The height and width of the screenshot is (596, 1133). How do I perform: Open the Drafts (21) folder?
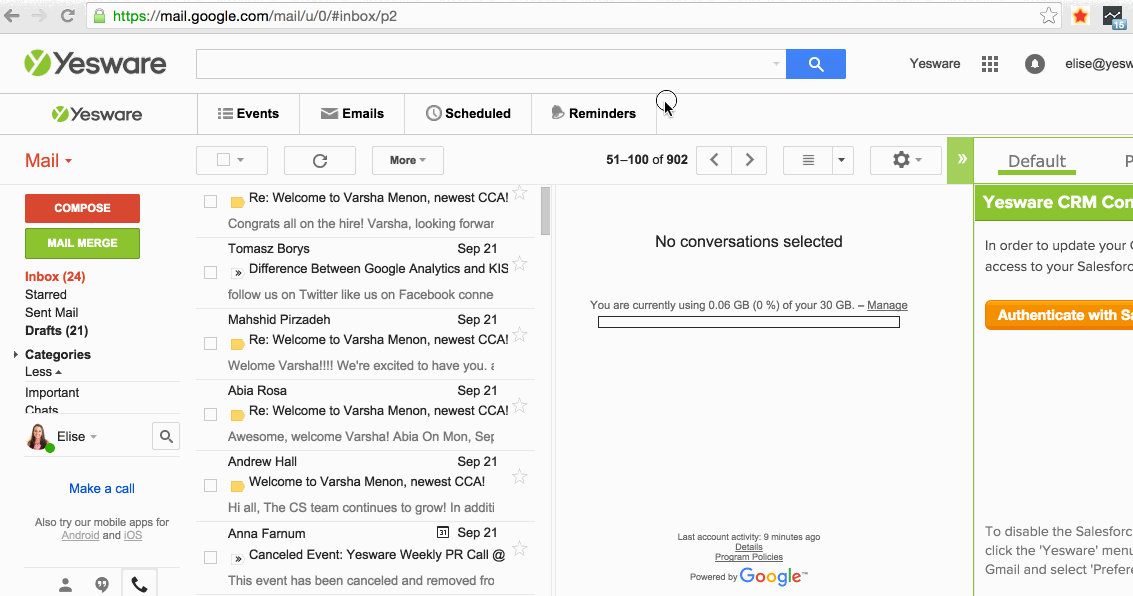(x=56, y=331)
